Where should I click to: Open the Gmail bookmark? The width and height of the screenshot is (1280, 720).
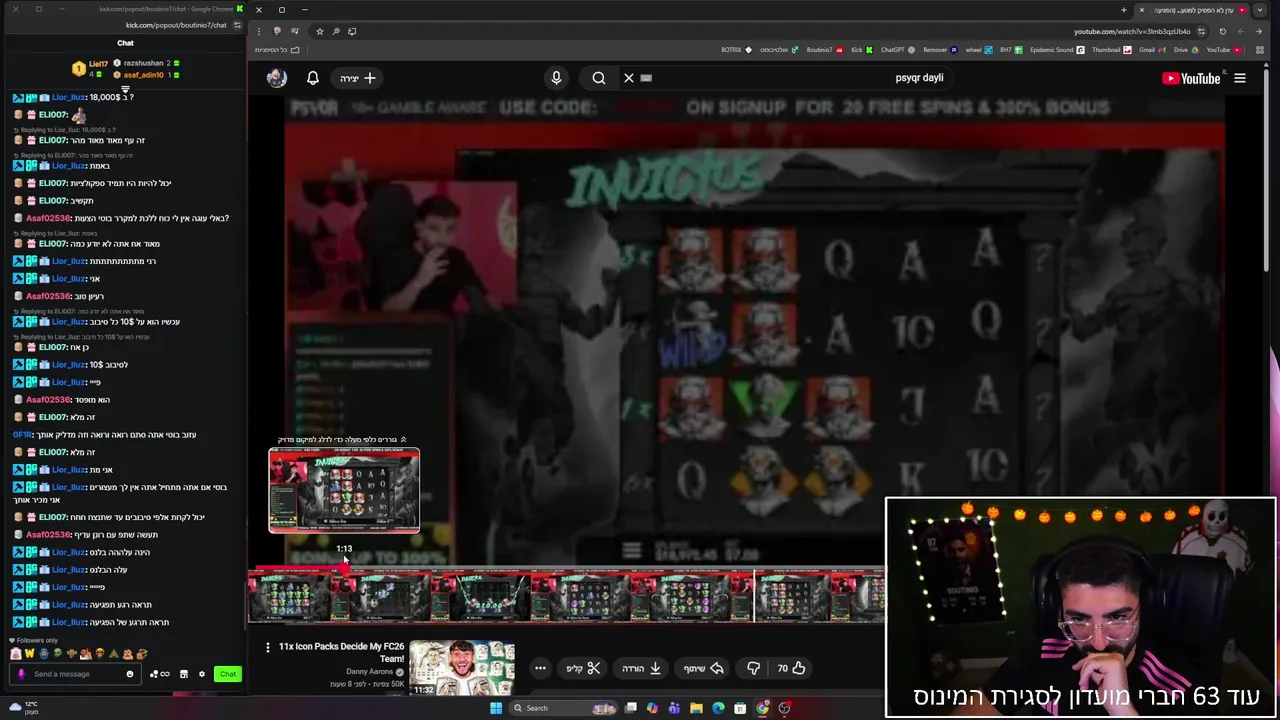[x=1152, y=50]
